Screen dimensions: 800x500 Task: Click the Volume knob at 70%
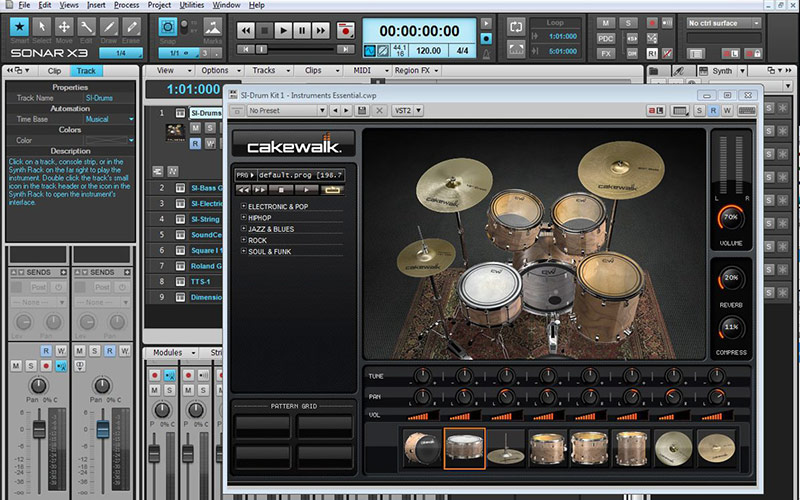coord(731,217)
